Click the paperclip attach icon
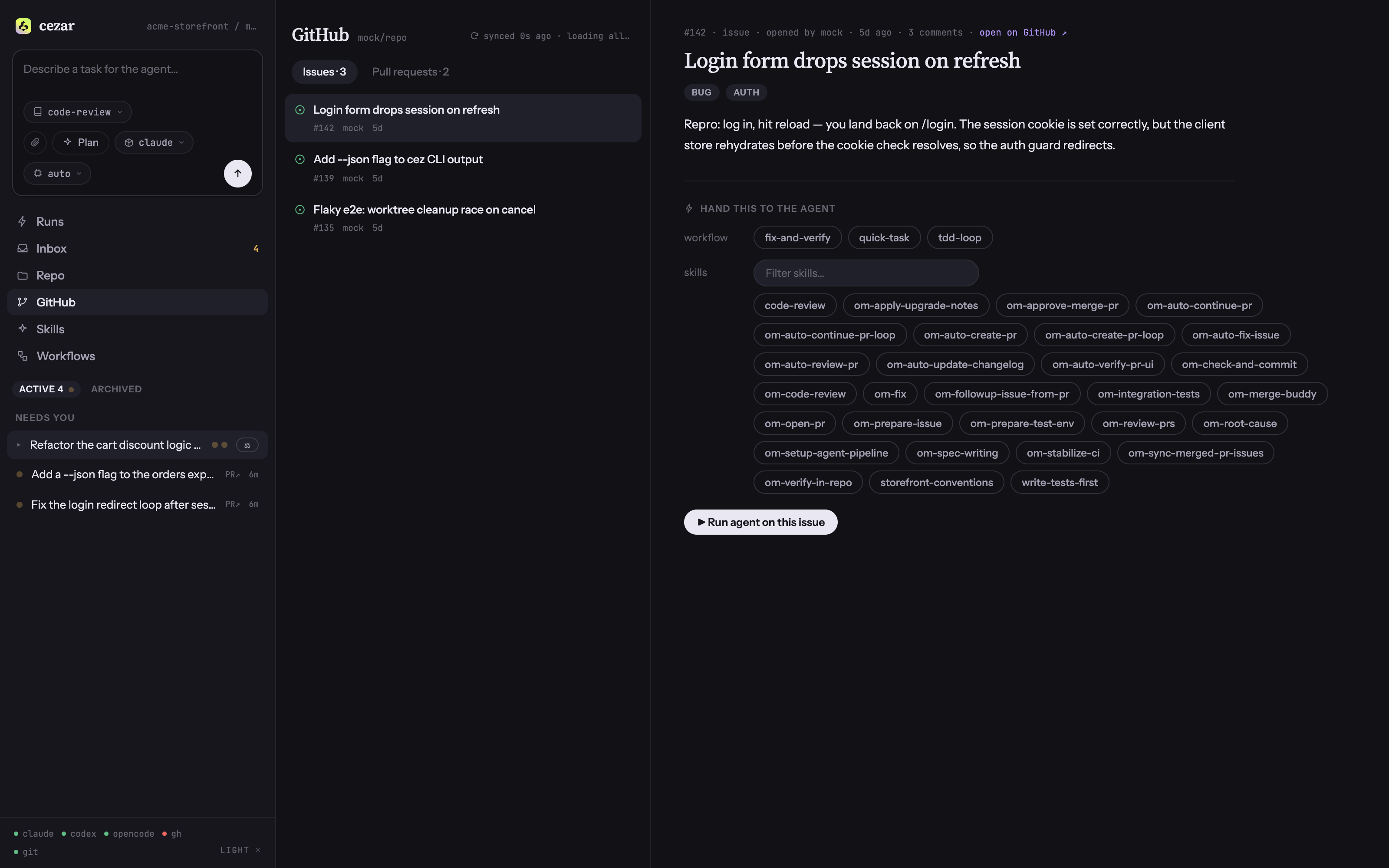The height and width of the screenshot is (868, 1389). click(x=35, y=142)
